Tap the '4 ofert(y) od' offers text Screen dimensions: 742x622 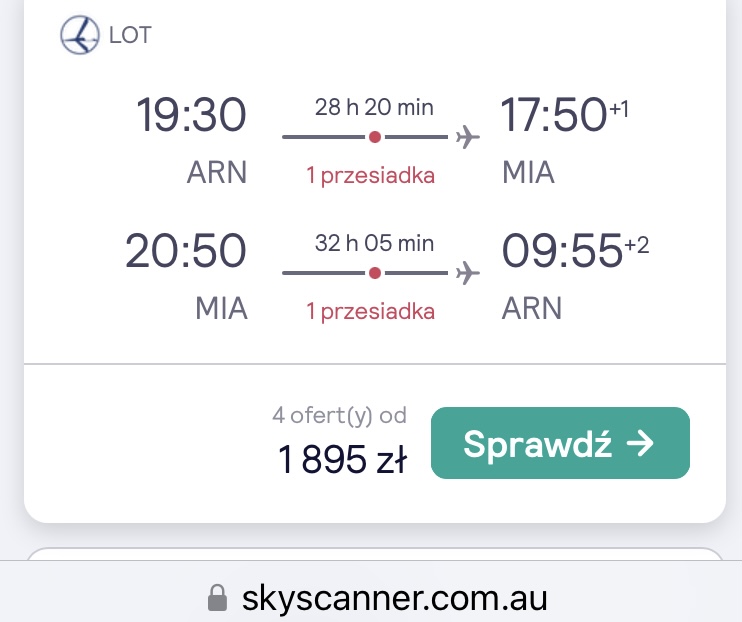(339, 416)
